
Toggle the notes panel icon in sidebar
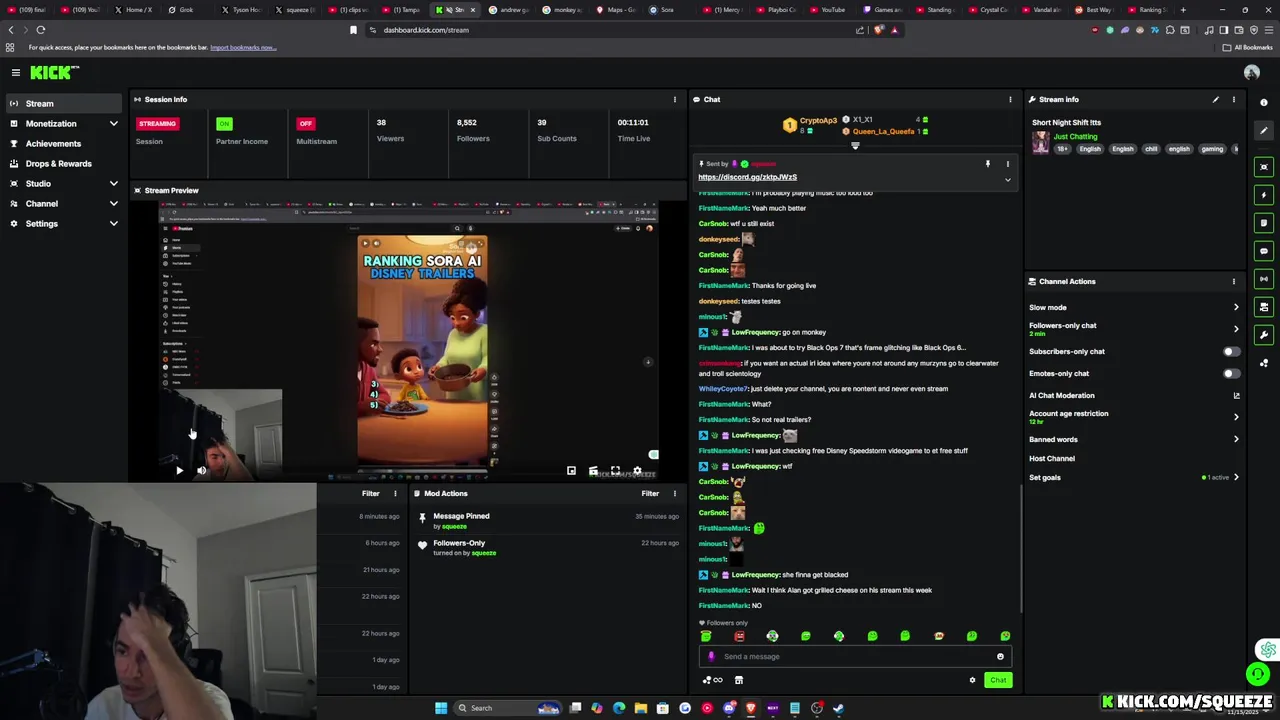coord(1264,223)
